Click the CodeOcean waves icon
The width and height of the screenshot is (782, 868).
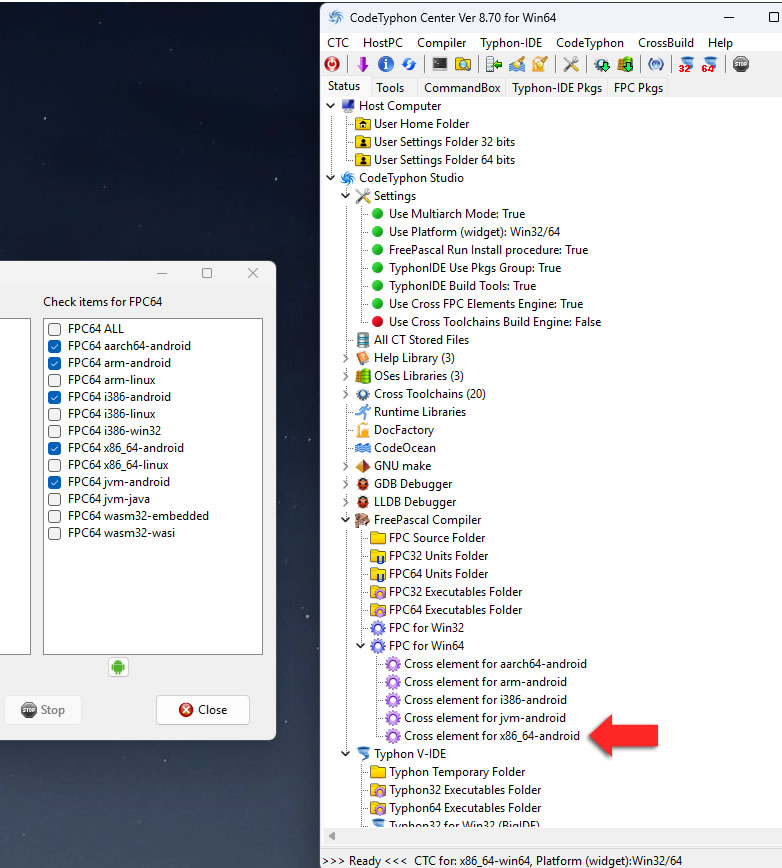point(363,448)
